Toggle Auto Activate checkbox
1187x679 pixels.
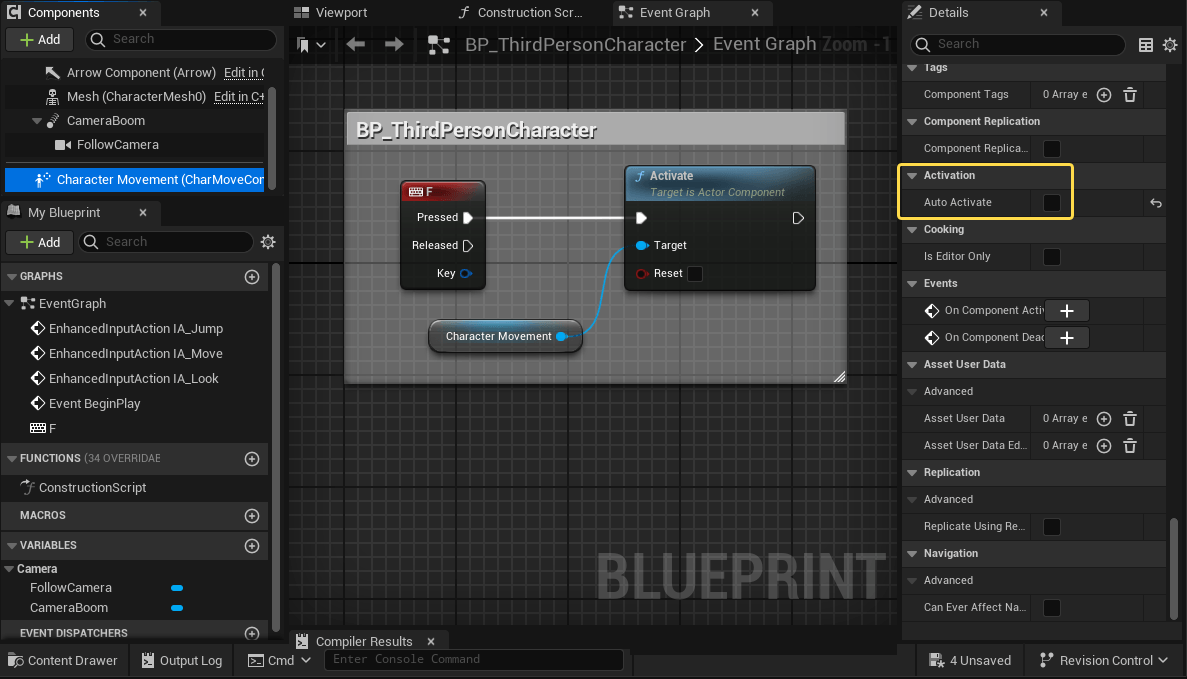tap(1051, 203)
